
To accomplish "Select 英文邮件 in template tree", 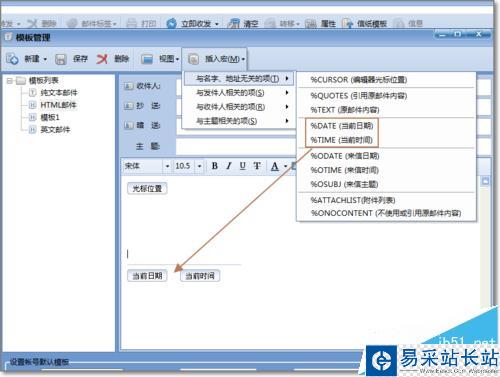I will click(55, 129).
